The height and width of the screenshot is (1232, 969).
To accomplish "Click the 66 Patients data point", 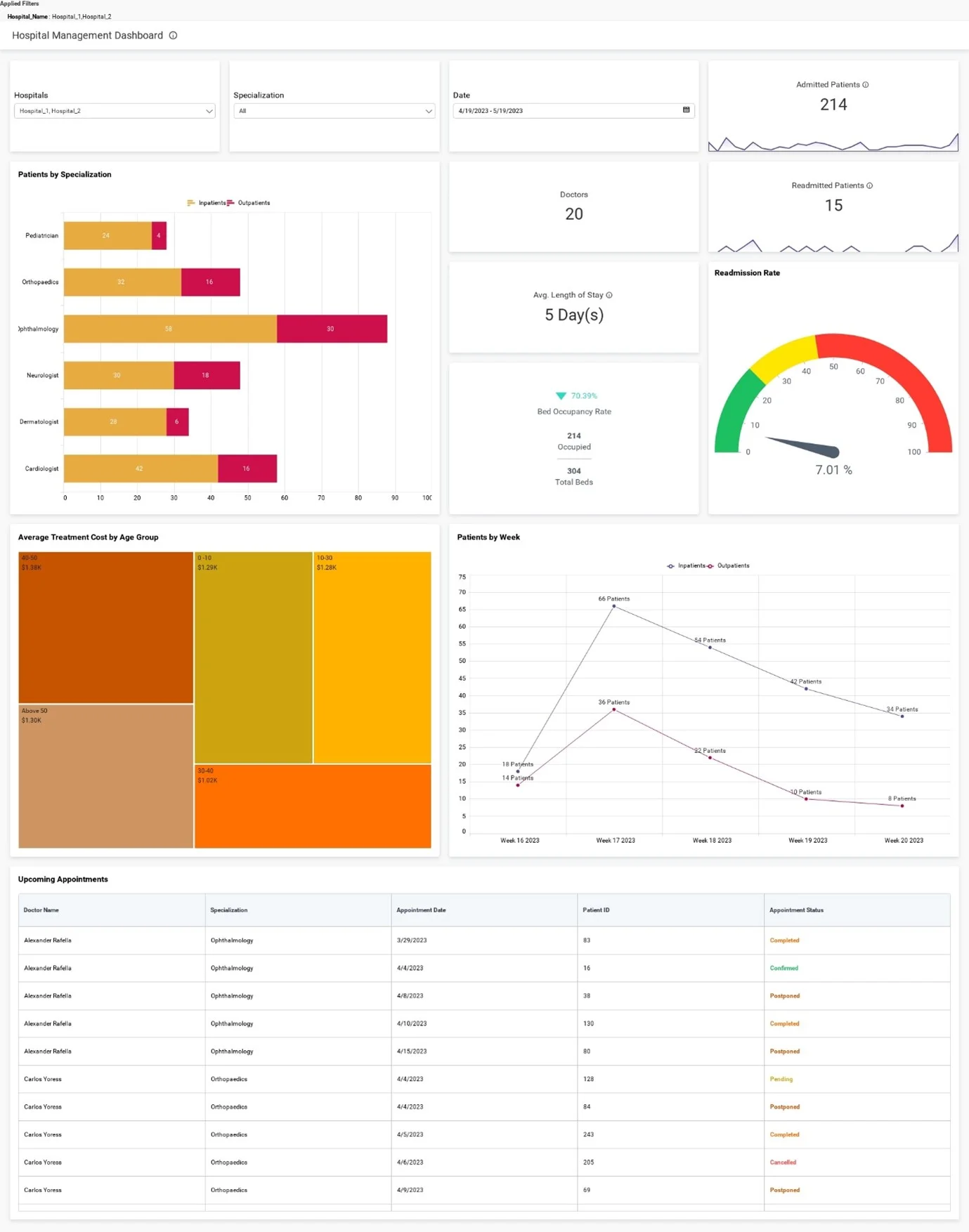I will point(614,606).
